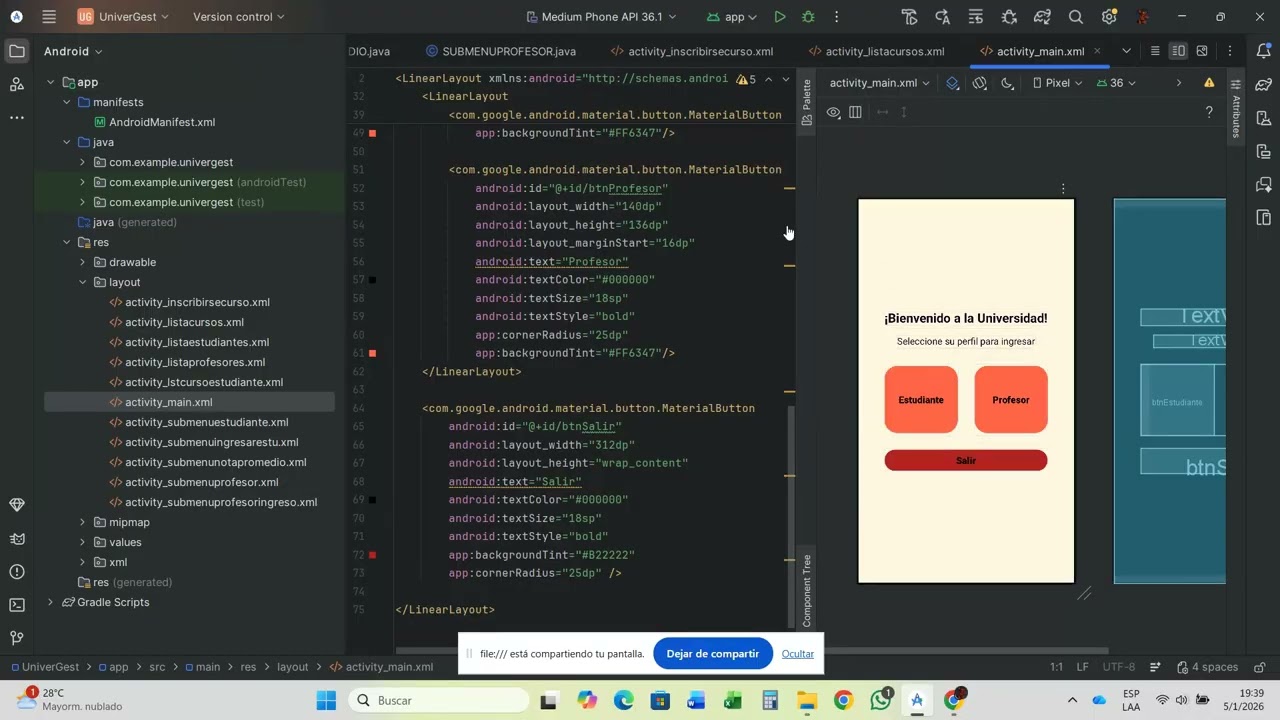Run the app with the green play icon
Image resolution: width=1280 pixels, height=720 pixels.
coord(780,17)
